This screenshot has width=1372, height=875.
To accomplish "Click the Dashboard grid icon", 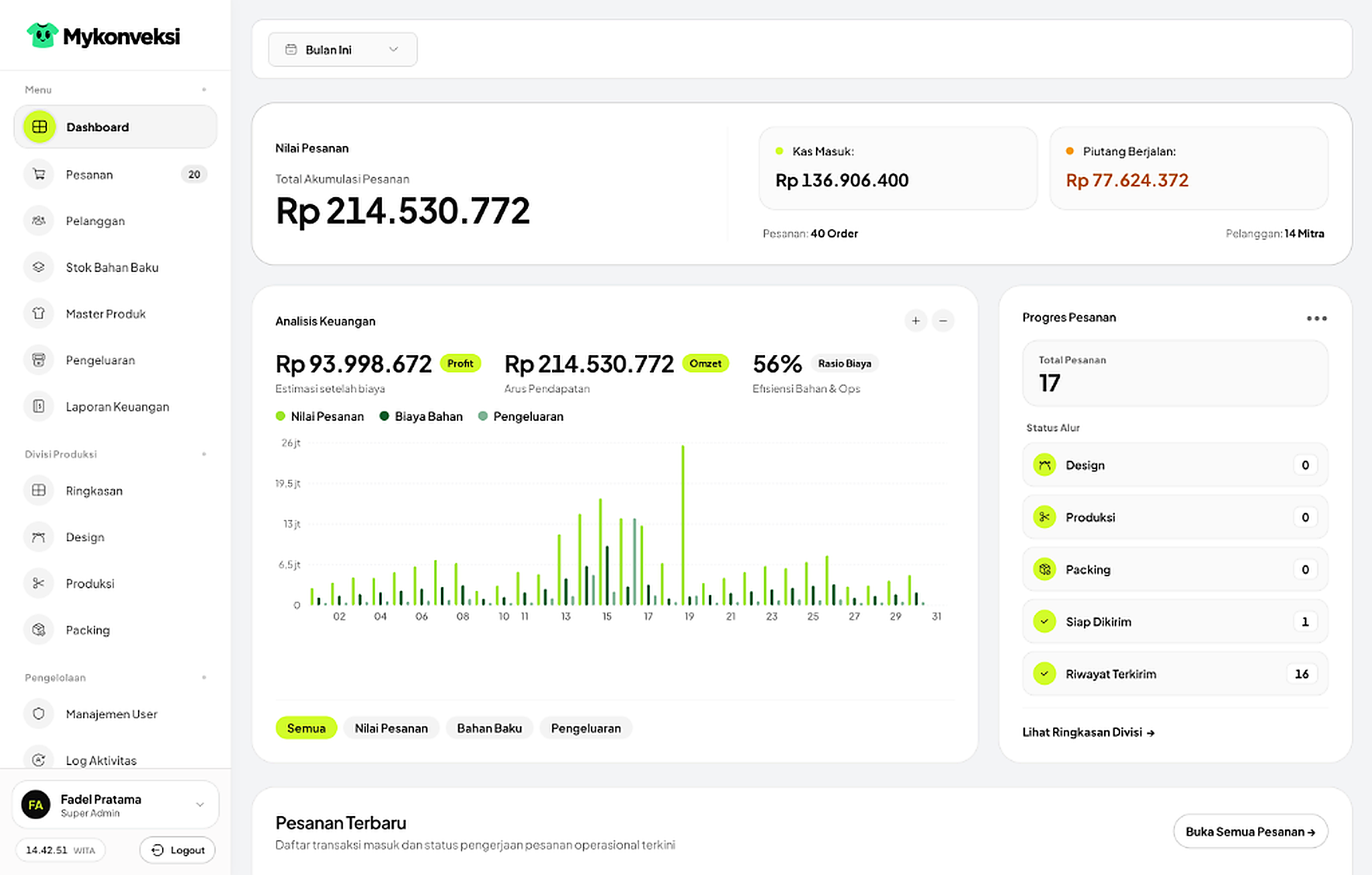I will 40,127.
